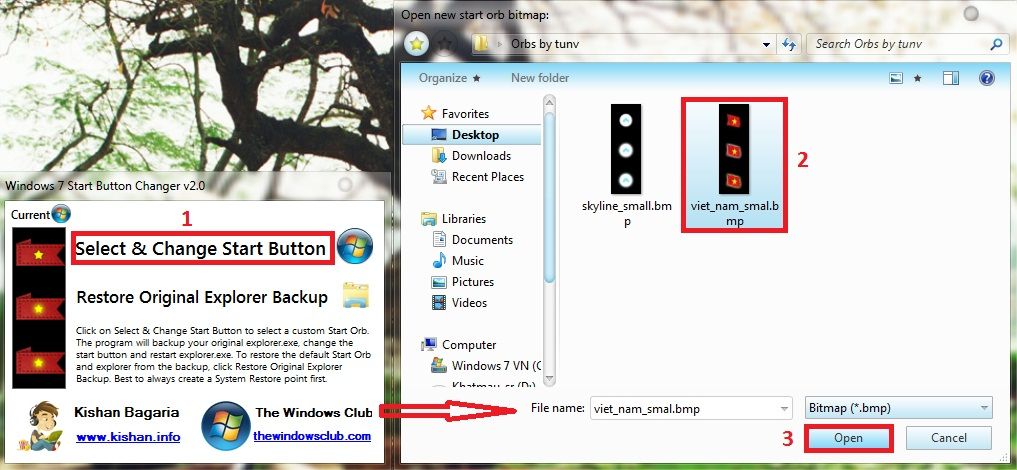Click the Refresh button next to address bar
Image resolution: width=1017 pixels, height=470 pixels.
tap(789, 44)
